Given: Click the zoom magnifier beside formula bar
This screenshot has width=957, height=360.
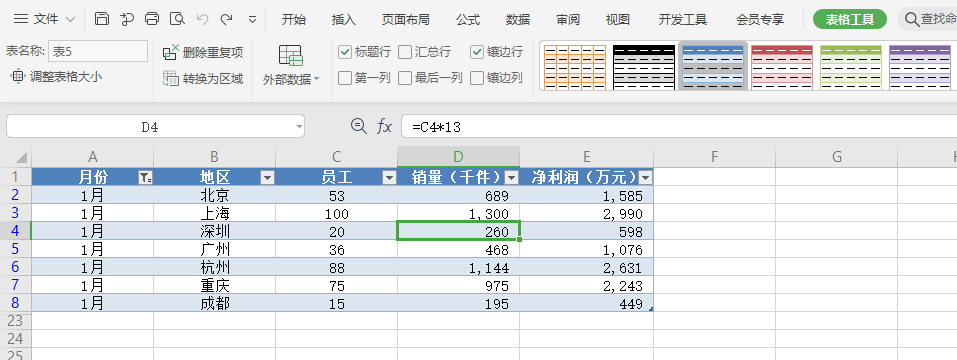Looking at the screenshot, I should click(358, 126).
